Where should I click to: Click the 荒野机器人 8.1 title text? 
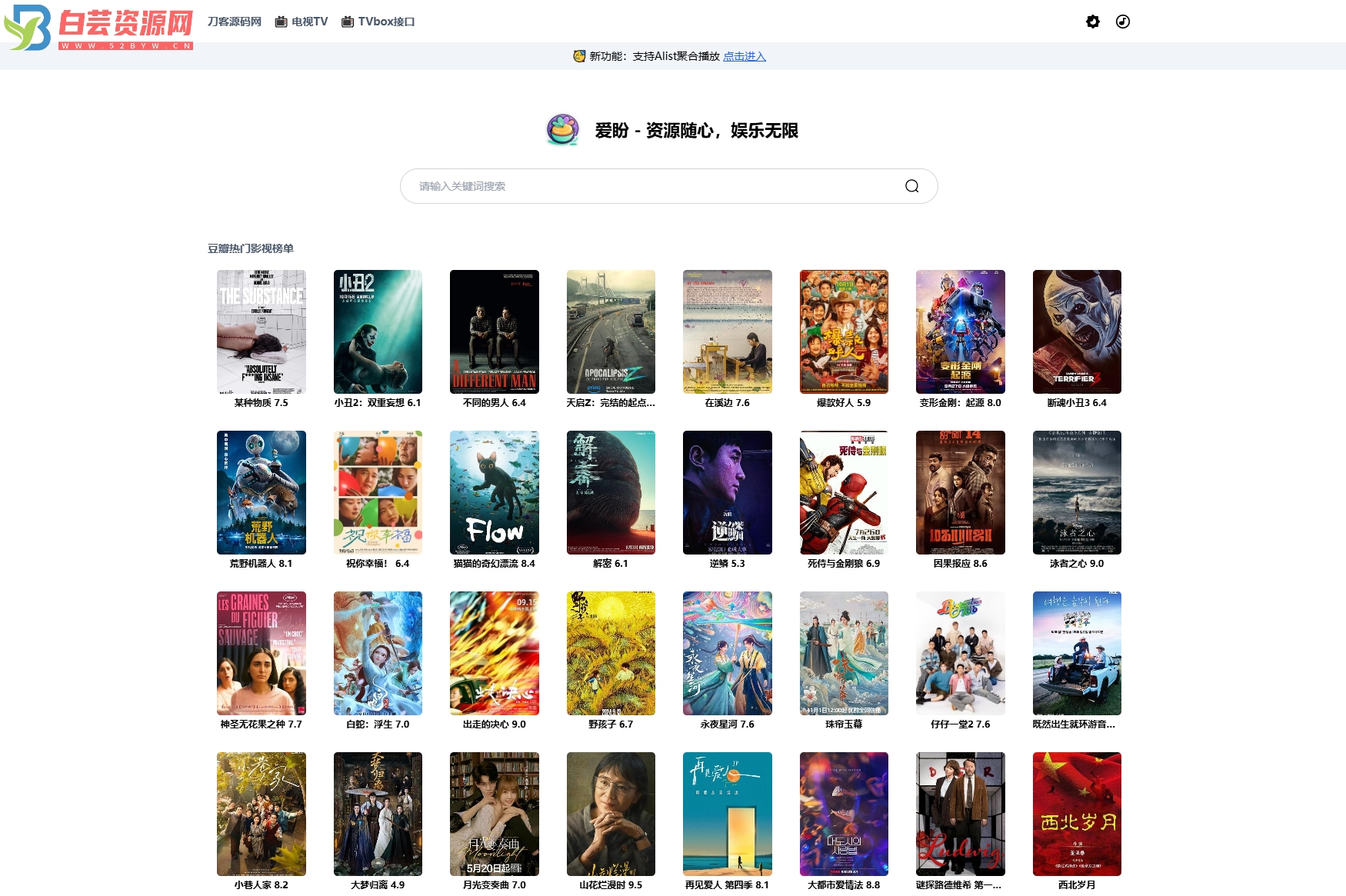[262, 564]
